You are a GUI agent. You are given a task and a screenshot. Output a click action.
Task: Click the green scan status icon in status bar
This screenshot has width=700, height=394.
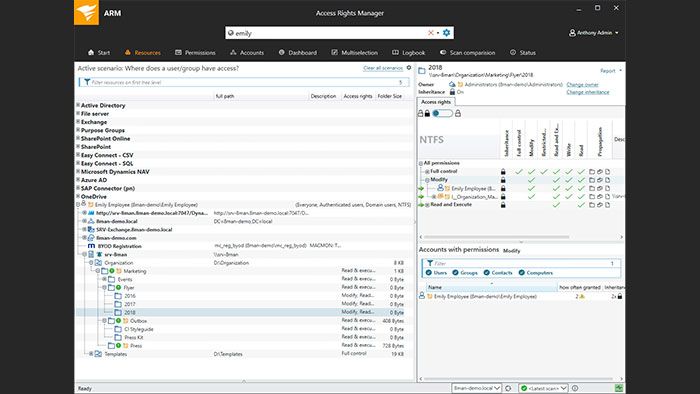(x=618, y=388)
